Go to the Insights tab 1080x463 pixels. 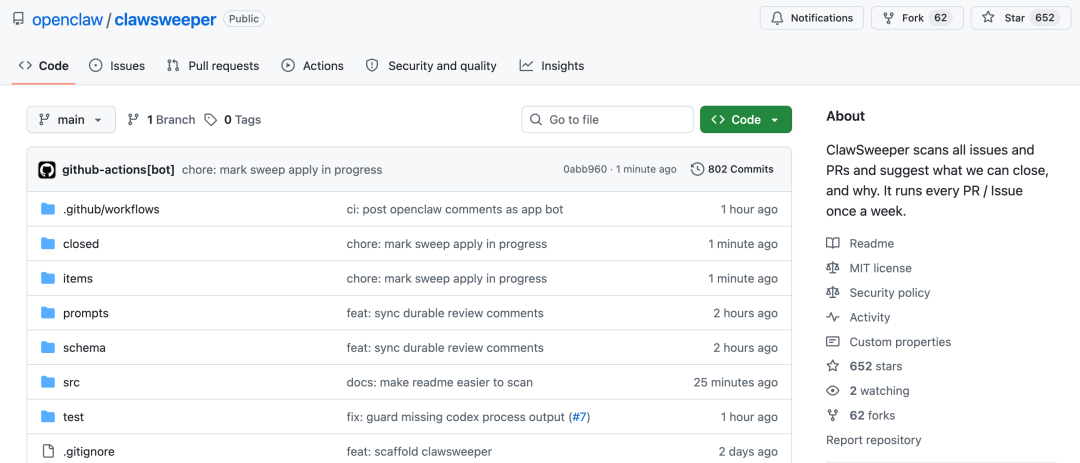(x=552, y=66)
